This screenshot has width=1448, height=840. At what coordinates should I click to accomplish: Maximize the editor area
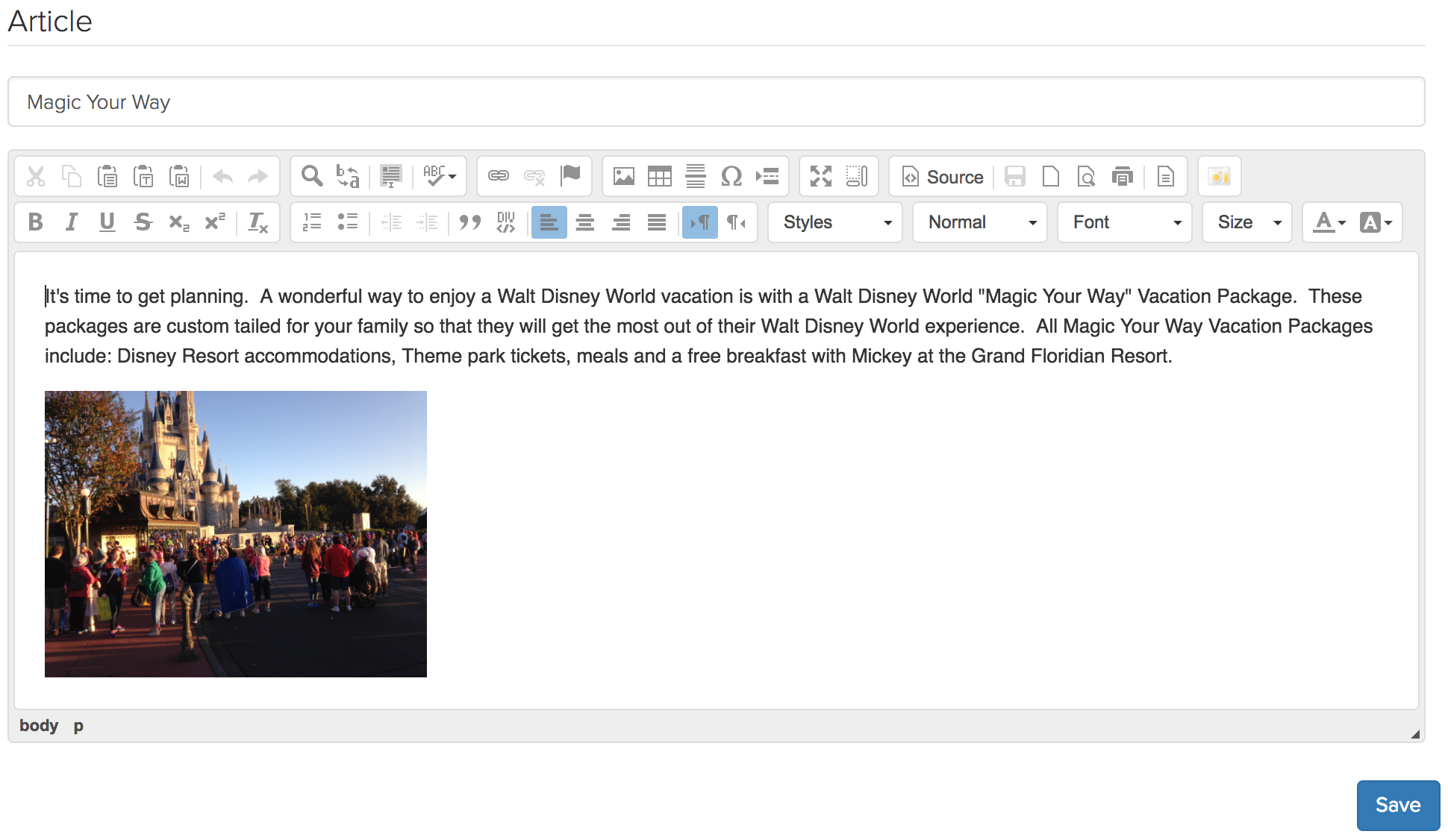[x=821, y=177]
